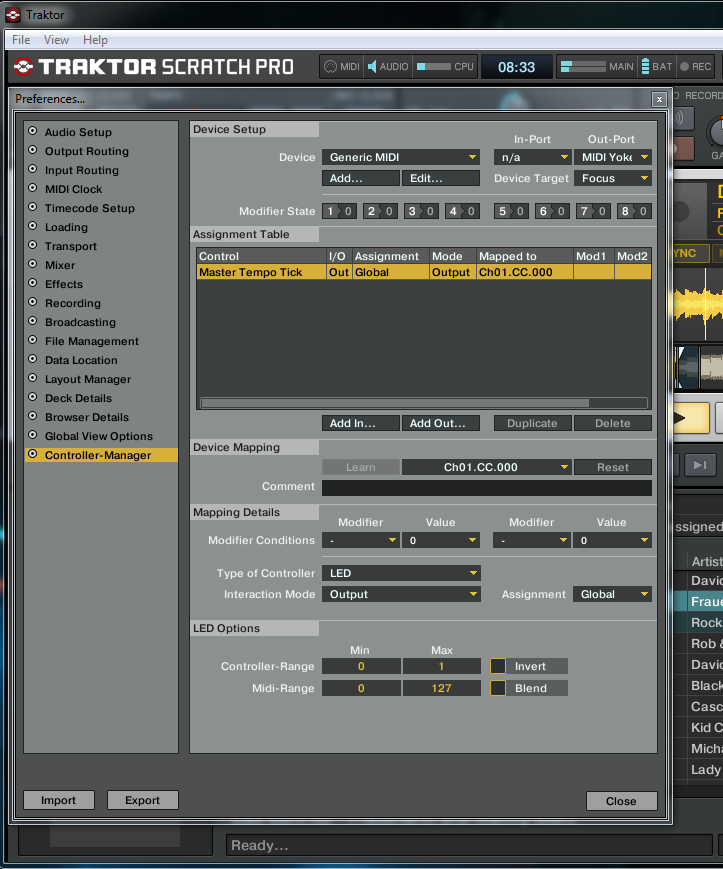Open Type of Controller LED dropdown
This screenshot has height=869, width=723.
[401, 573]
